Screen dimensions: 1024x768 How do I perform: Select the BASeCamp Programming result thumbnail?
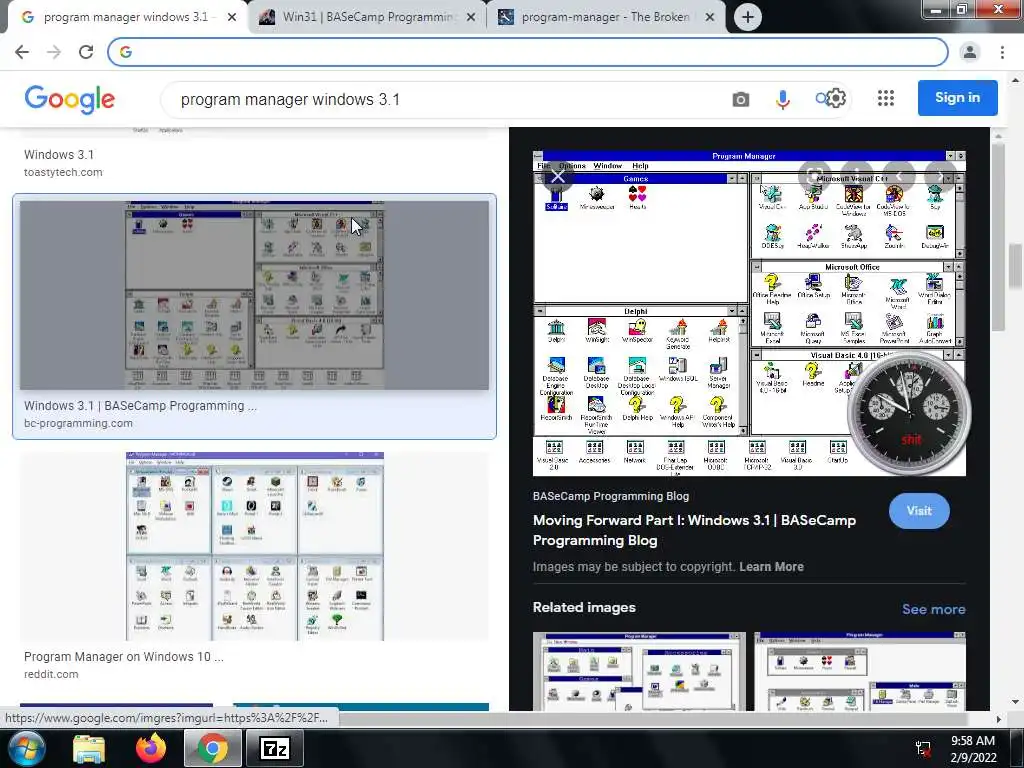click(x=254, y=295)
